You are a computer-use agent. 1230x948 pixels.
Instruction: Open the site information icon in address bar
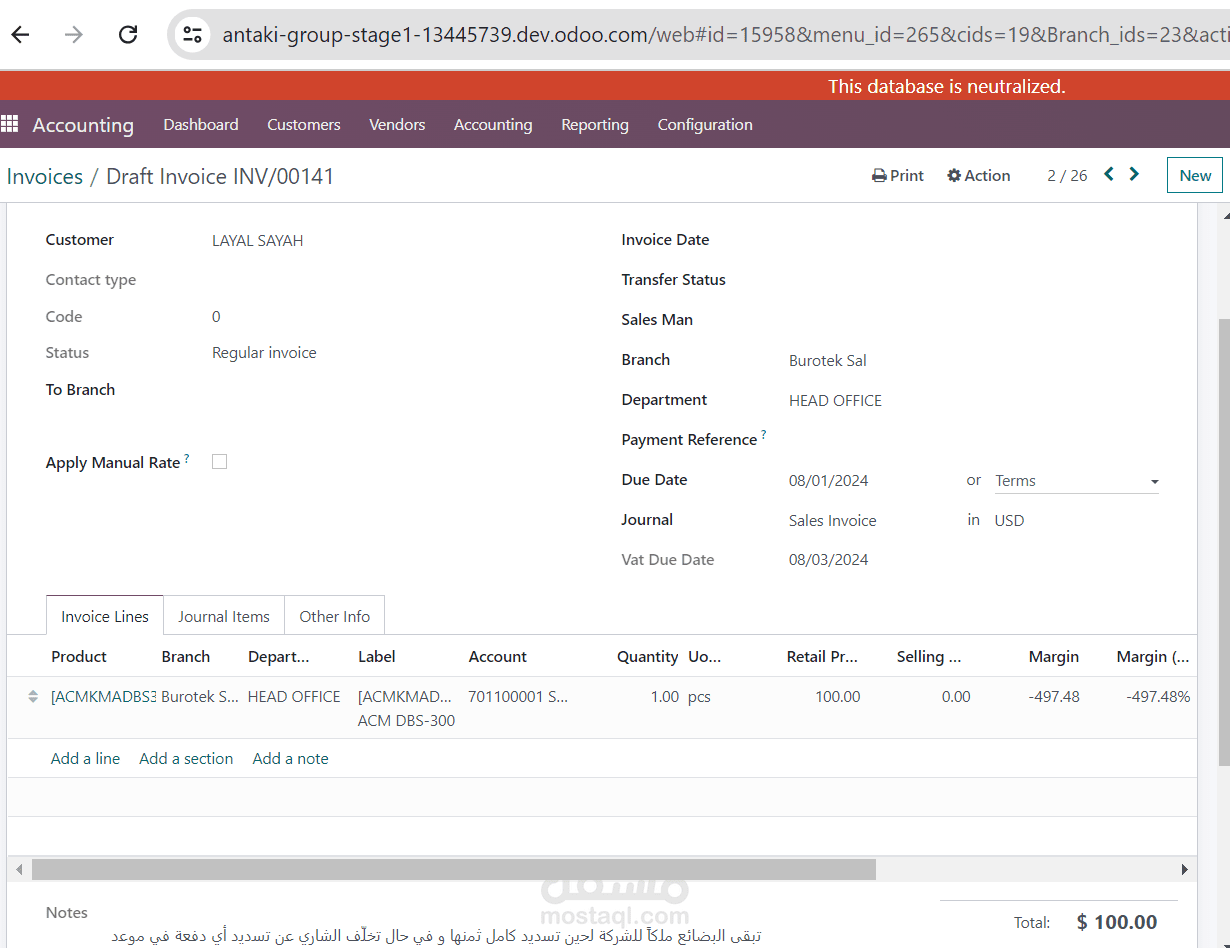click(192, 35)
